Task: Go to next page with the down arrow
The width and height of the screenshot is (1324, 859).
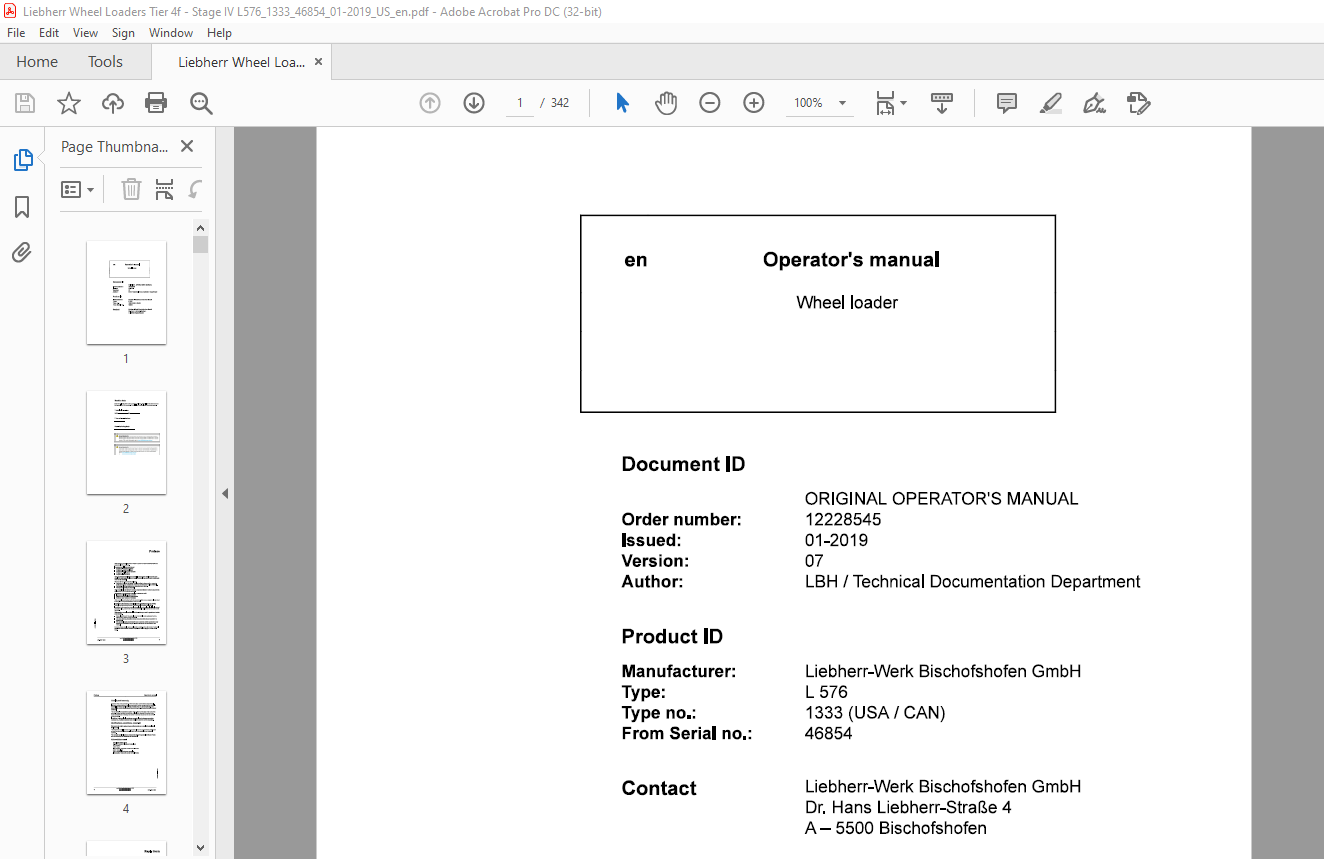Action: (474, 103)
